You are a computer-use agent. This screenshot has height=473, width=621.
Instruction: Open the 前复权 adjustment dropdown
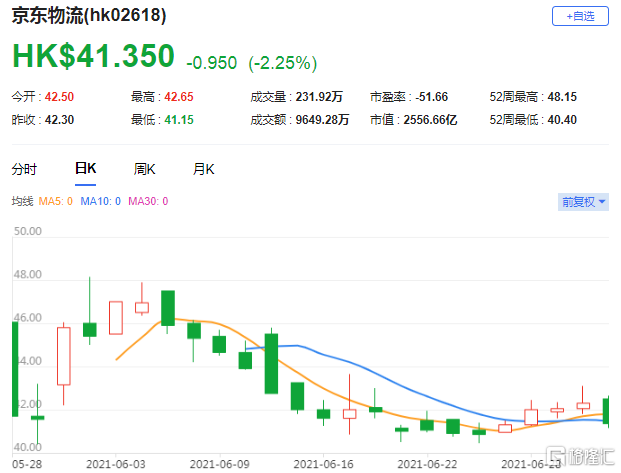pos(583,202)
